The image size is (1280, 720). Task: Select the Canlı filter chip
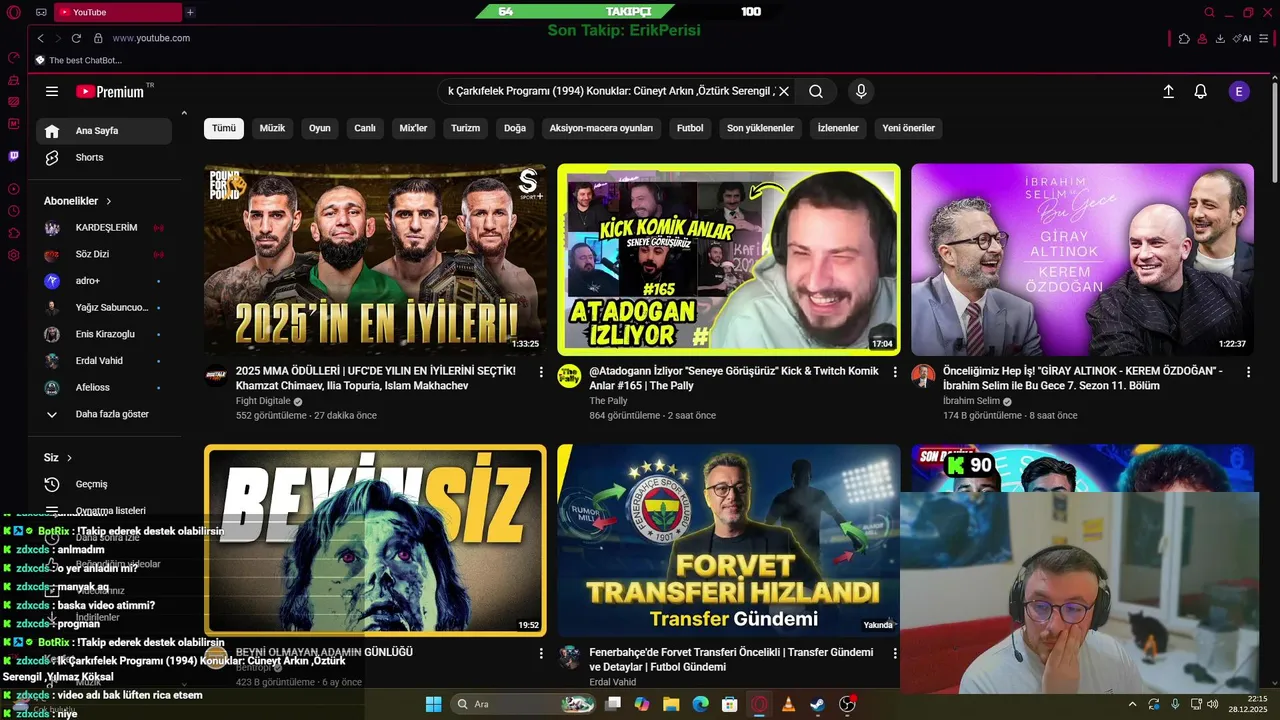click(x=365, y=128)
